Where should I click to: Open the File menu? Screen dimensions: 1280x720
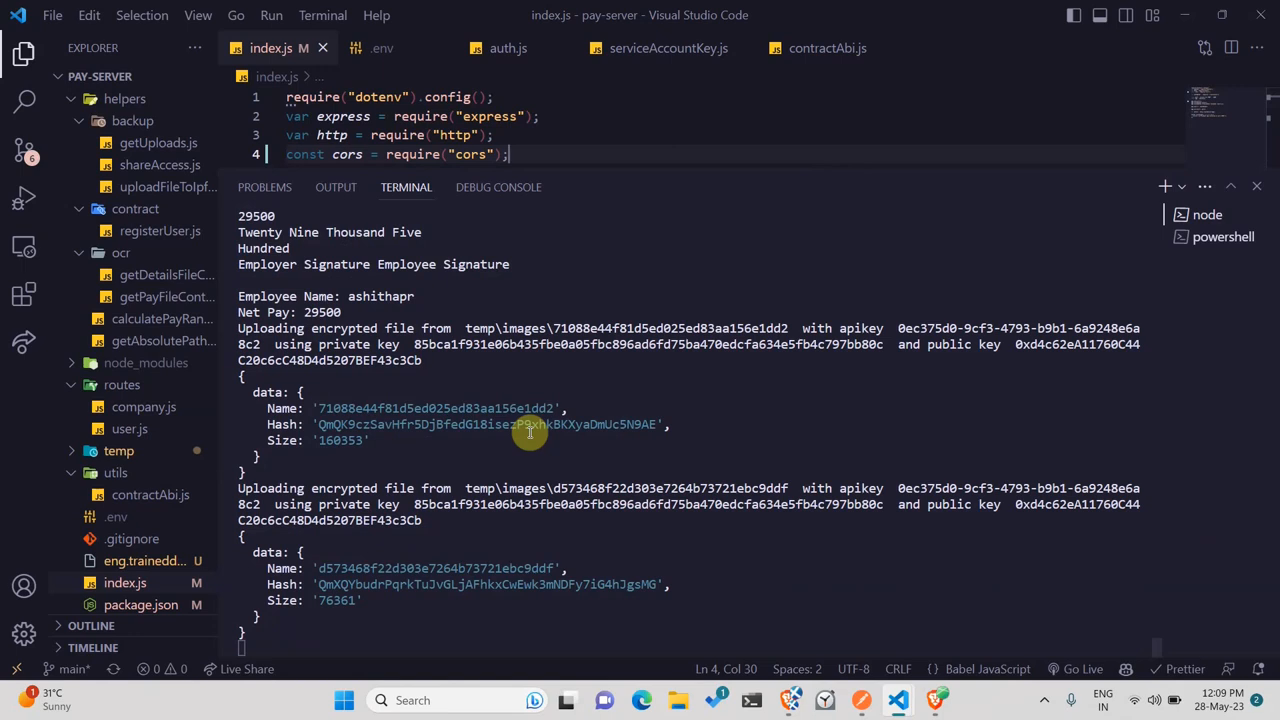point(53,15)
